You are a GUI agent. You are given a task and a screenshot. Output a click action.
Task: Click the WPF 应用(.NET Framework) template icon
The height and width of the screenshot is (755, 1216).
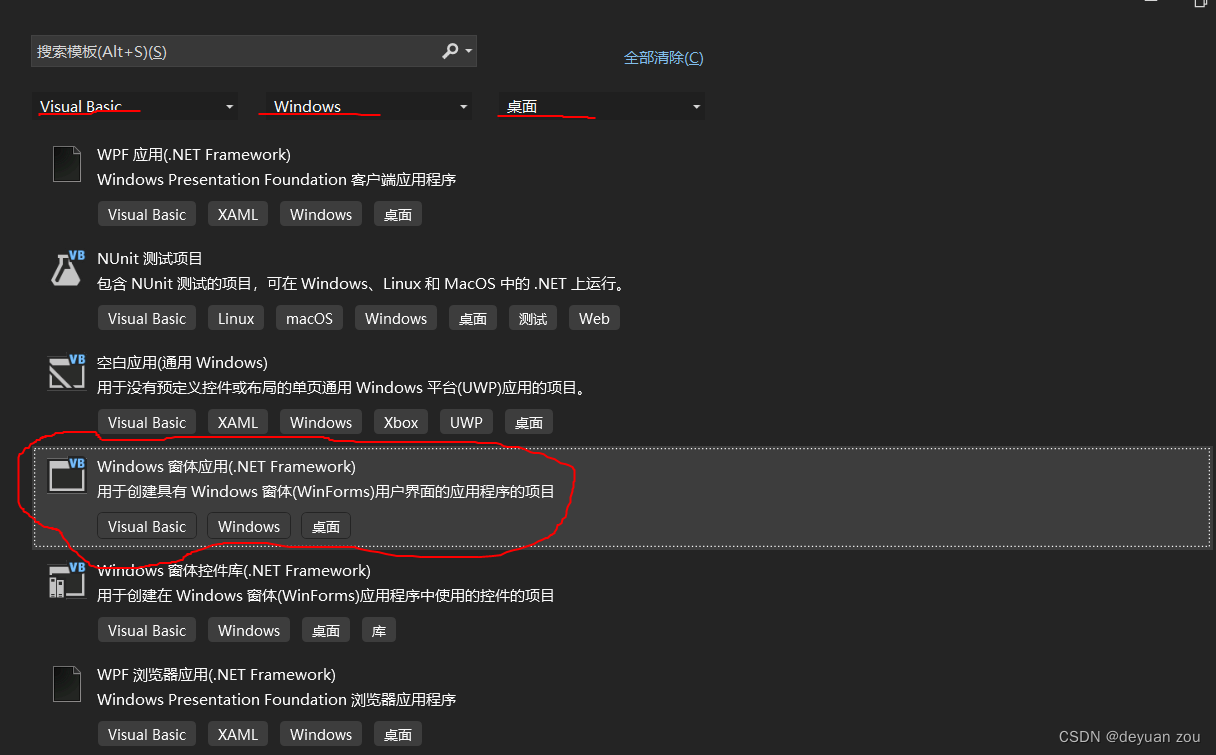click(x=66, y=164)
